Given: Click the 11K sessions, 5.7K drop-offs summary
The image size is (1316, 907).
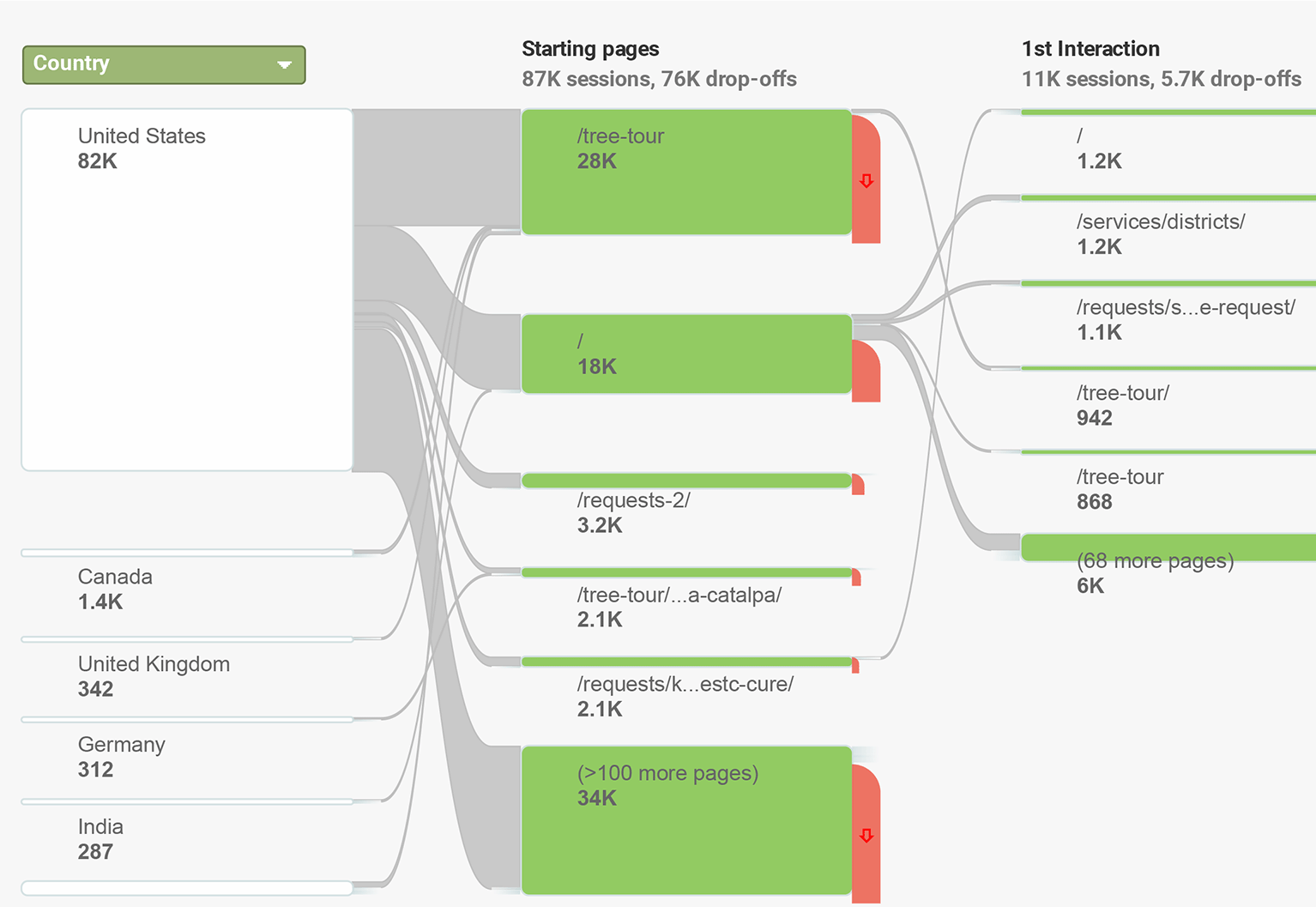Looking at the screenshot, I should pyautogui.click(x=1162, y=79).
